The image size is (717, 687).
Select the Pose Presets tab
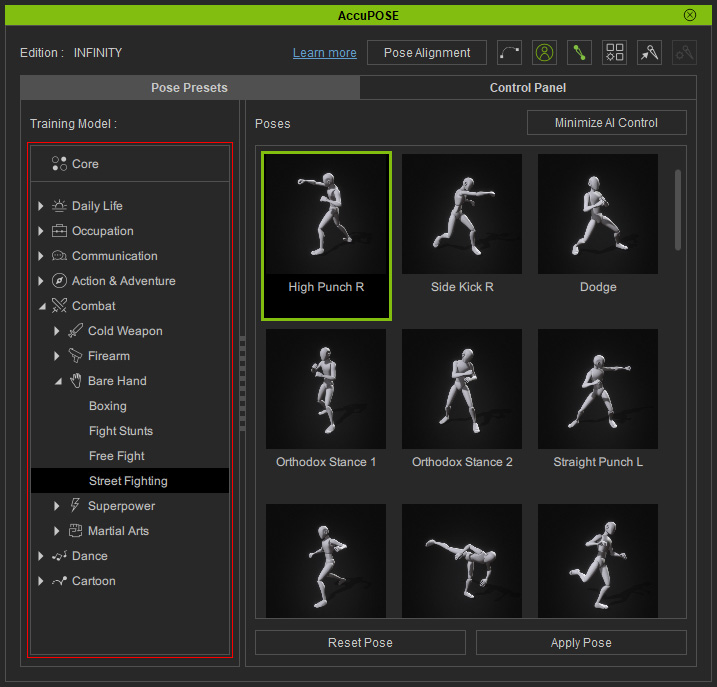coord(190,88)
